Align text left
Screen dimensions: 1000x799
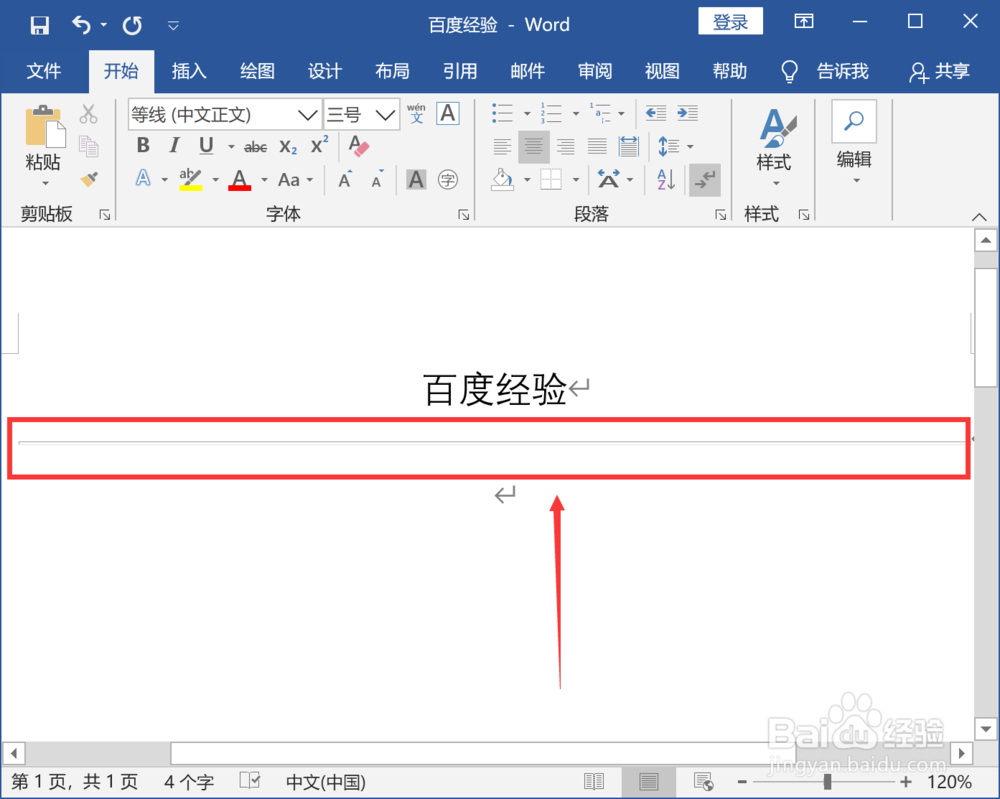click(x=503, y=147)
